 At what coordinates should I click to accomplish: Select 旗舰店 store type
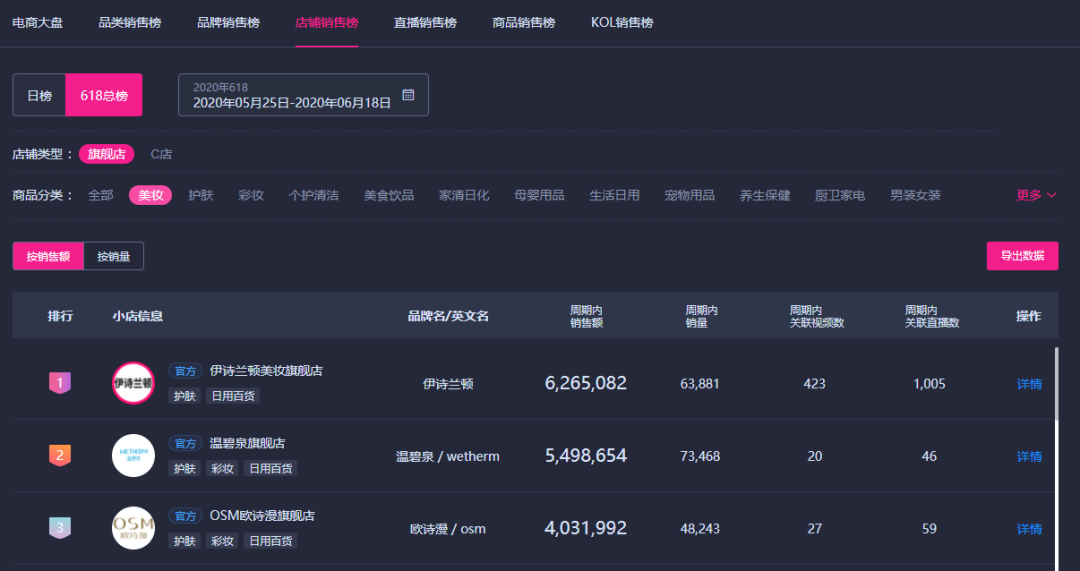pos(107,154)
